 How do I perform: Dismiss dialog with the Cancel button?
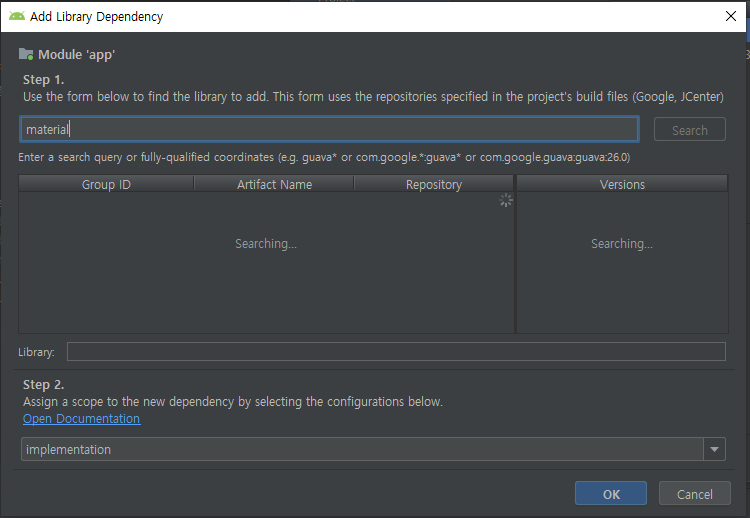[695, 493]
